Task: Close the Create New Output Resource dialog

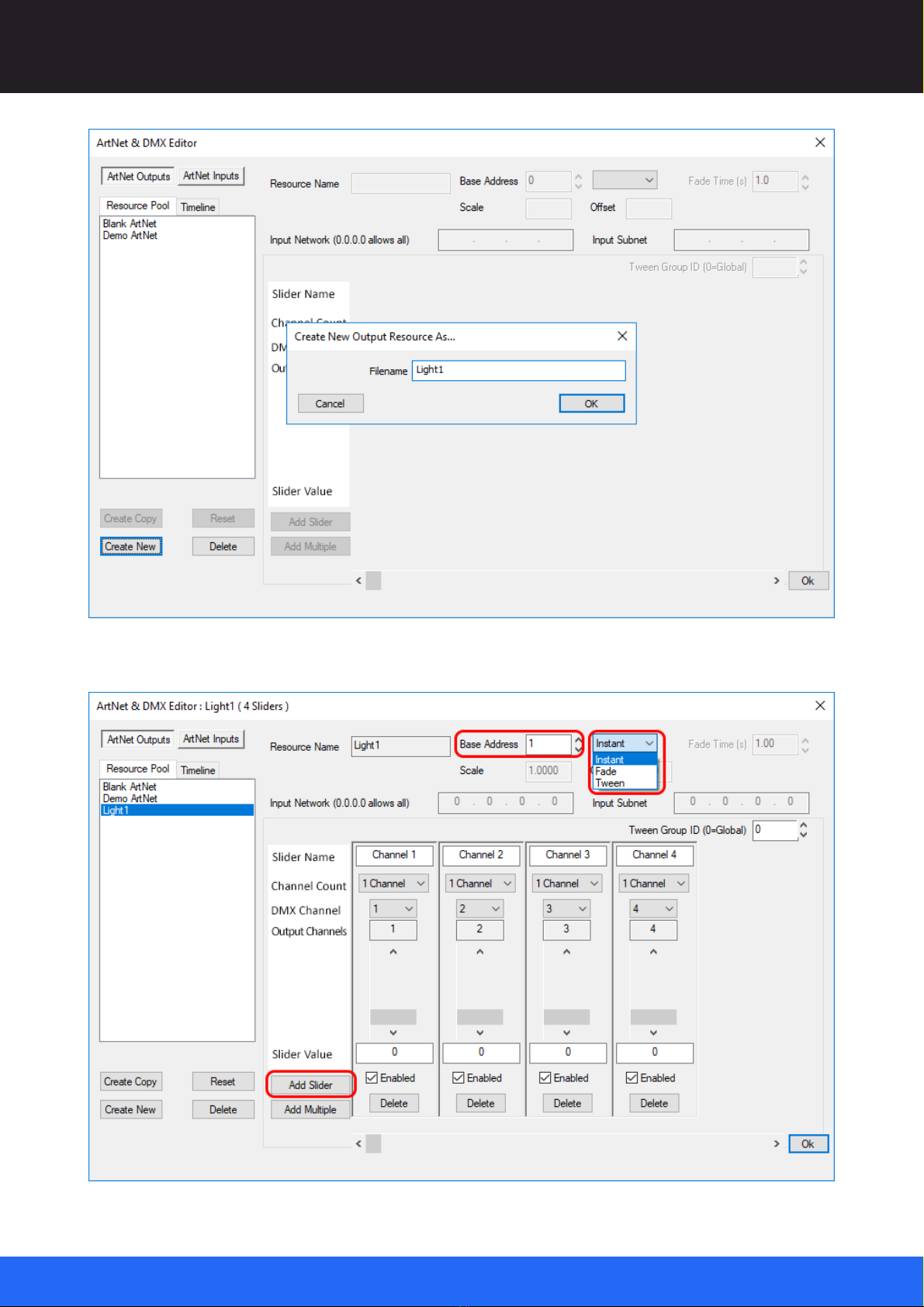Action: 621,336
